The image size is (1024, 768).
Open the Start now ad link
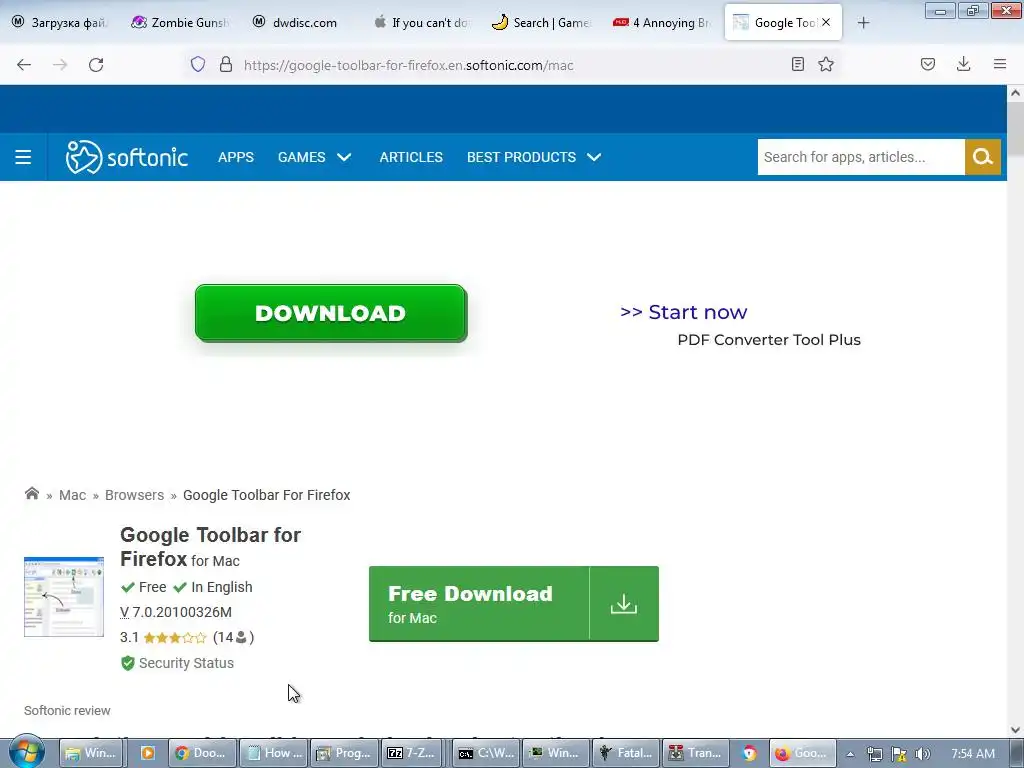click(683, 312)
